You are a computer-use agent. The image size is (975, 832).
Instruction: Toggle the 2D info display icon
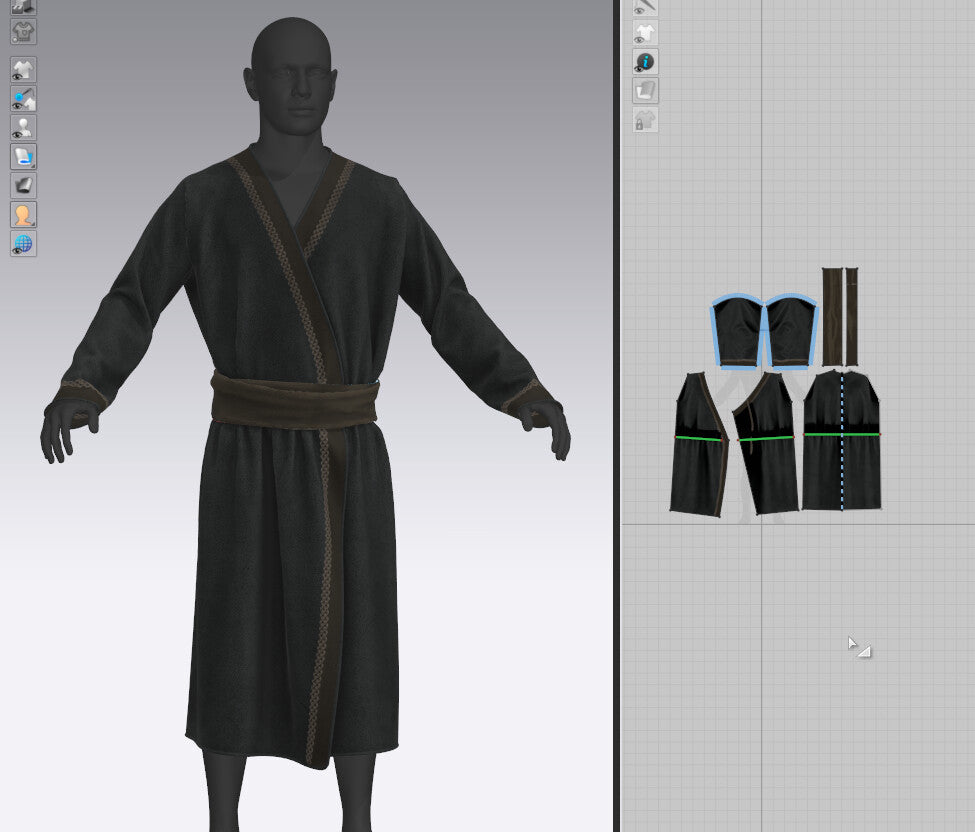point(645,62)
